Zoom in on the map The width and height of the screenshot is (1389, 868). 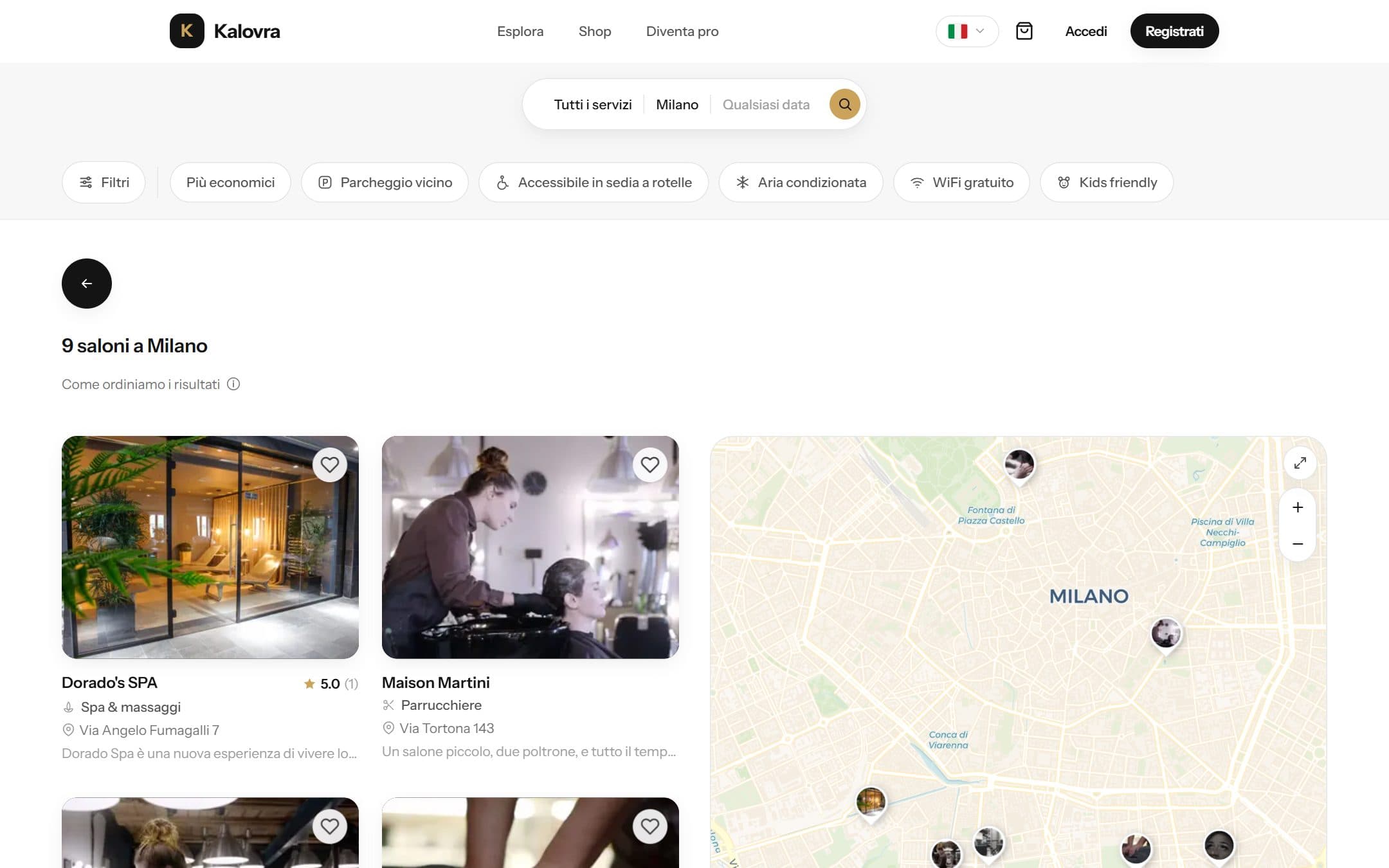coord(1298,507)
